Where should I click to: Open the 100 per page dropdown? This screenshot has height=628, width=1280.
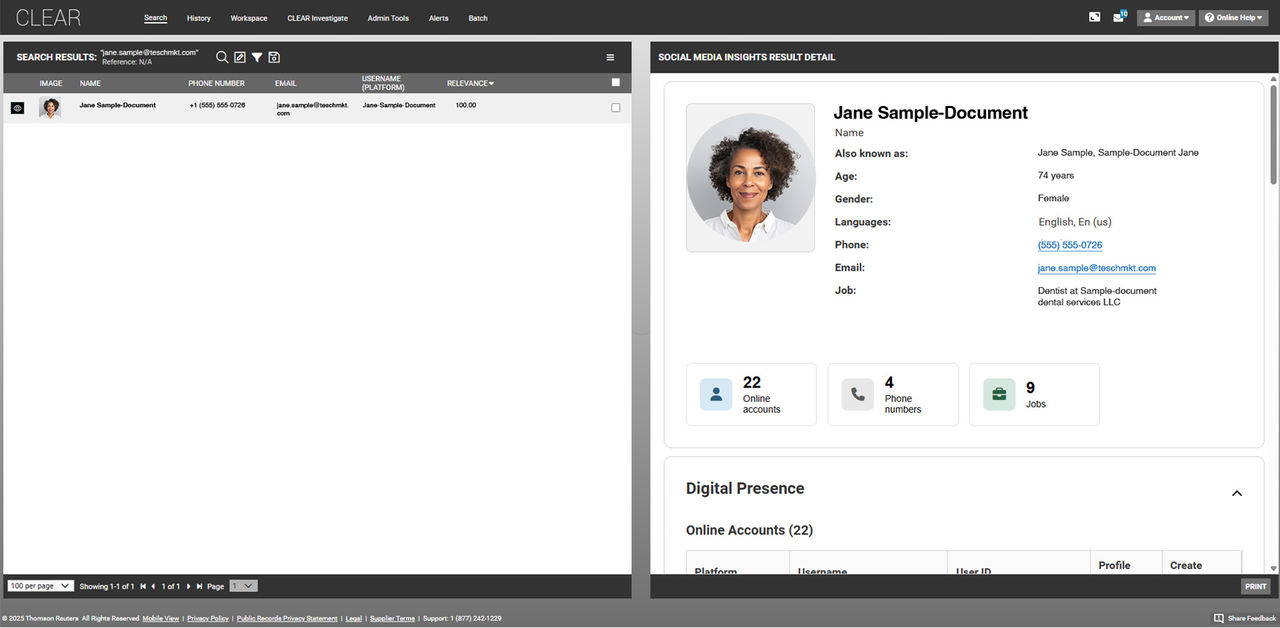(40, 586)
